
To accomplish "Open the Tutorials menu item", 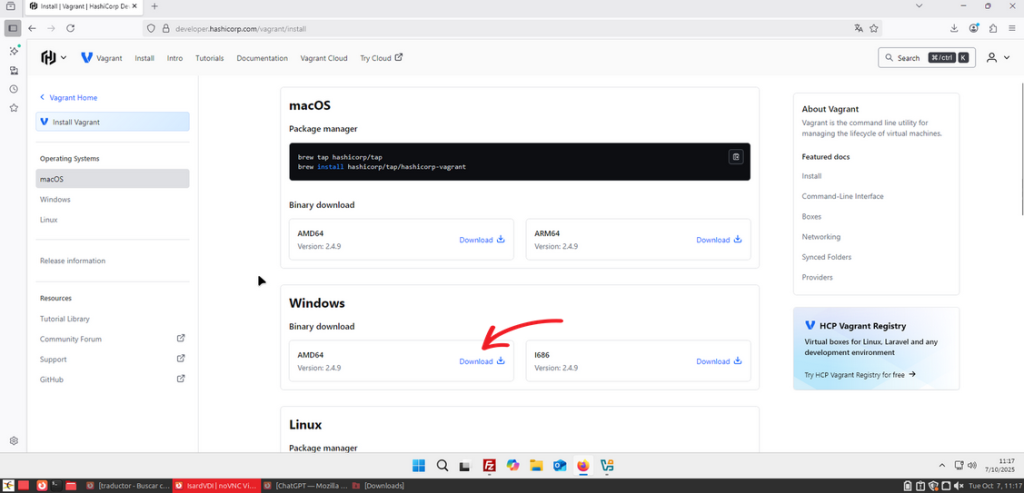I will point(209,58).
